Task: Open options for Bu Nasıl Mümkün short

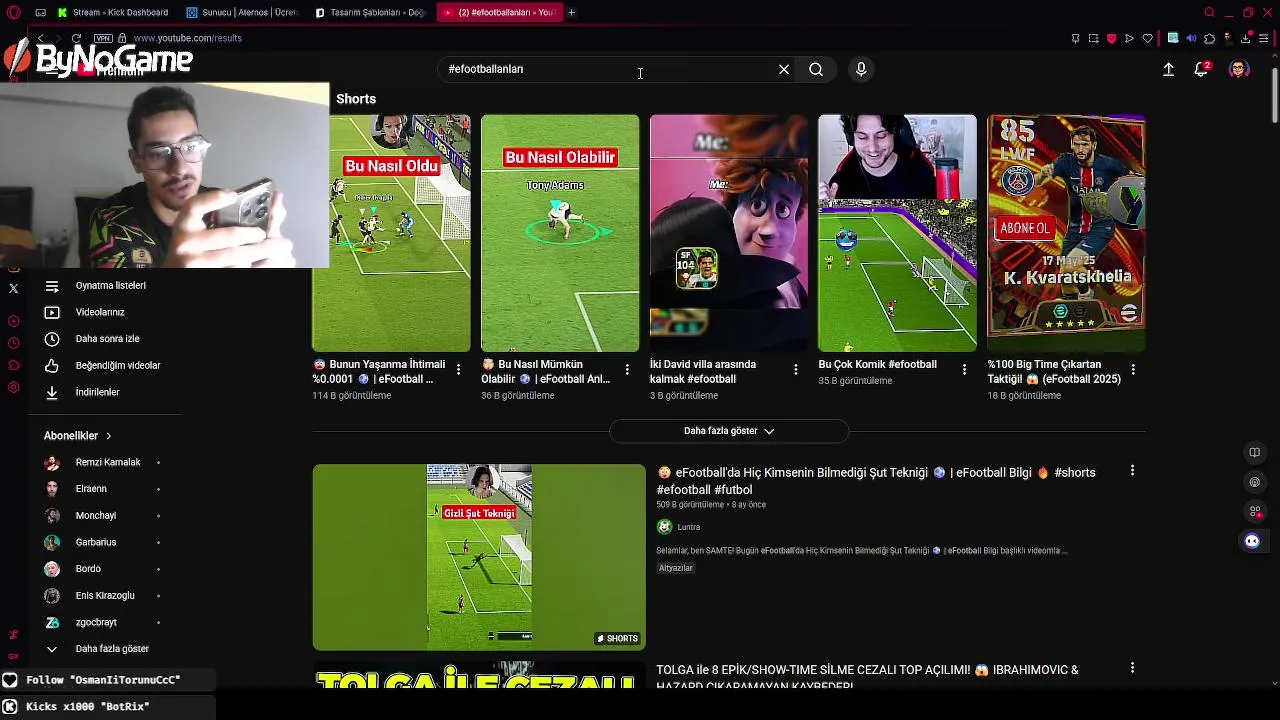Action: [627, 370]
